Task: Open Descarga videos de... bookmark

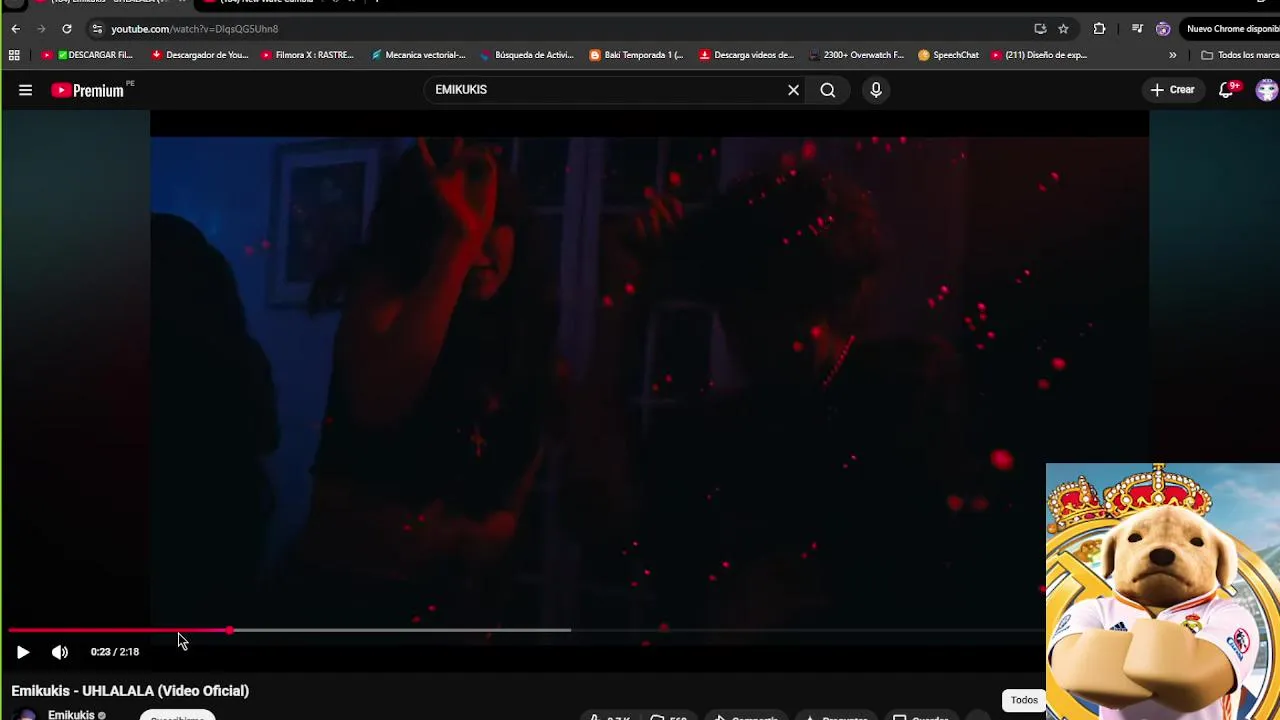Action: tap(746, 55)
